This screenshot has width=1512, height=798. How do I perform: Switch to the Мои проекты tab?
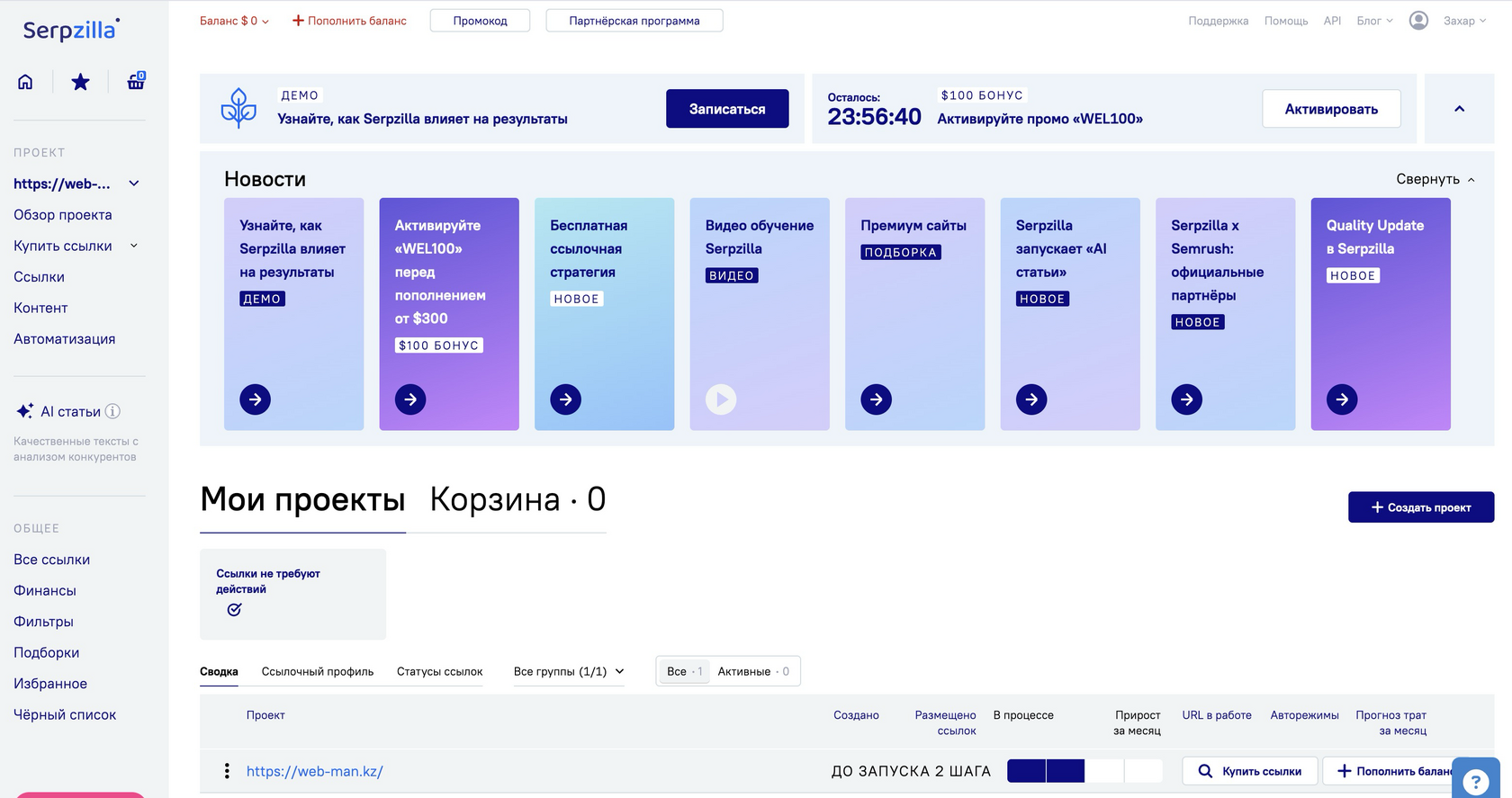click(302, 499)
